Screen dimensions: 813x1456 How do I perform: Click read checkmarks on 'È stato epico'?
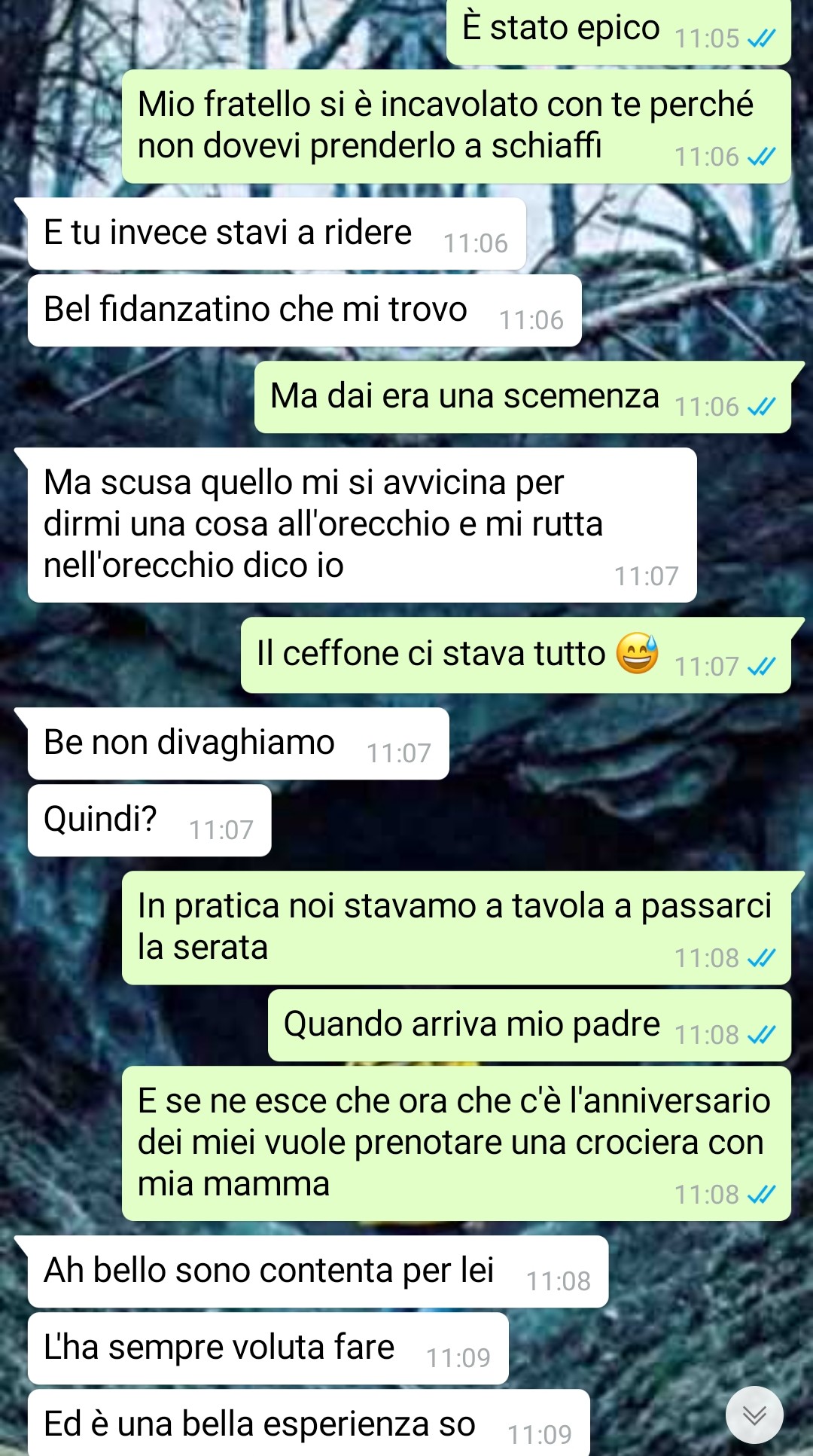[761, 38]
